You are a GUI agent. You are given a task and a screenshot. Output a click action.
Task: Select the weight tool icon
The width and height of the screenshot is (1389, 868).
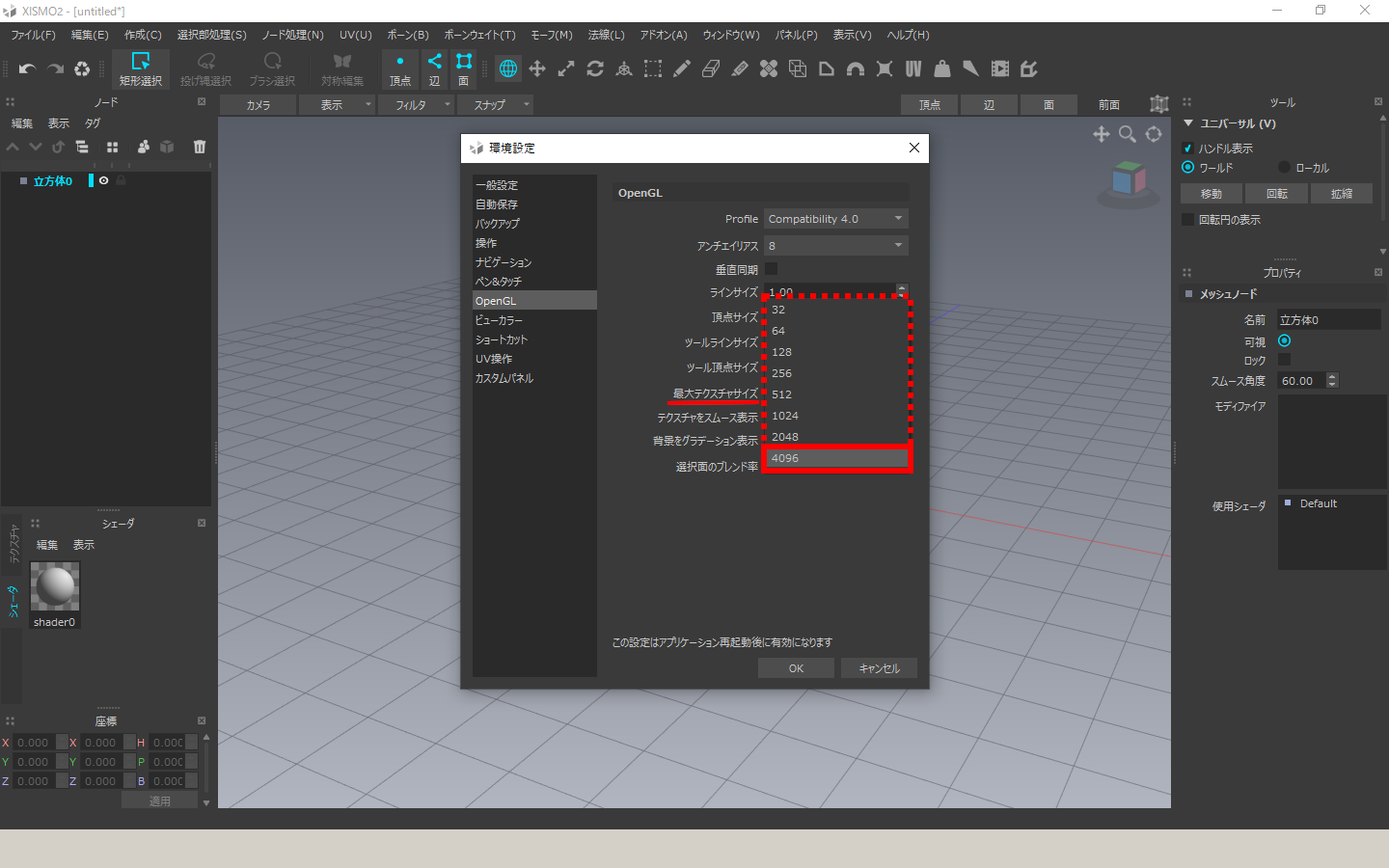coord(942,68)
